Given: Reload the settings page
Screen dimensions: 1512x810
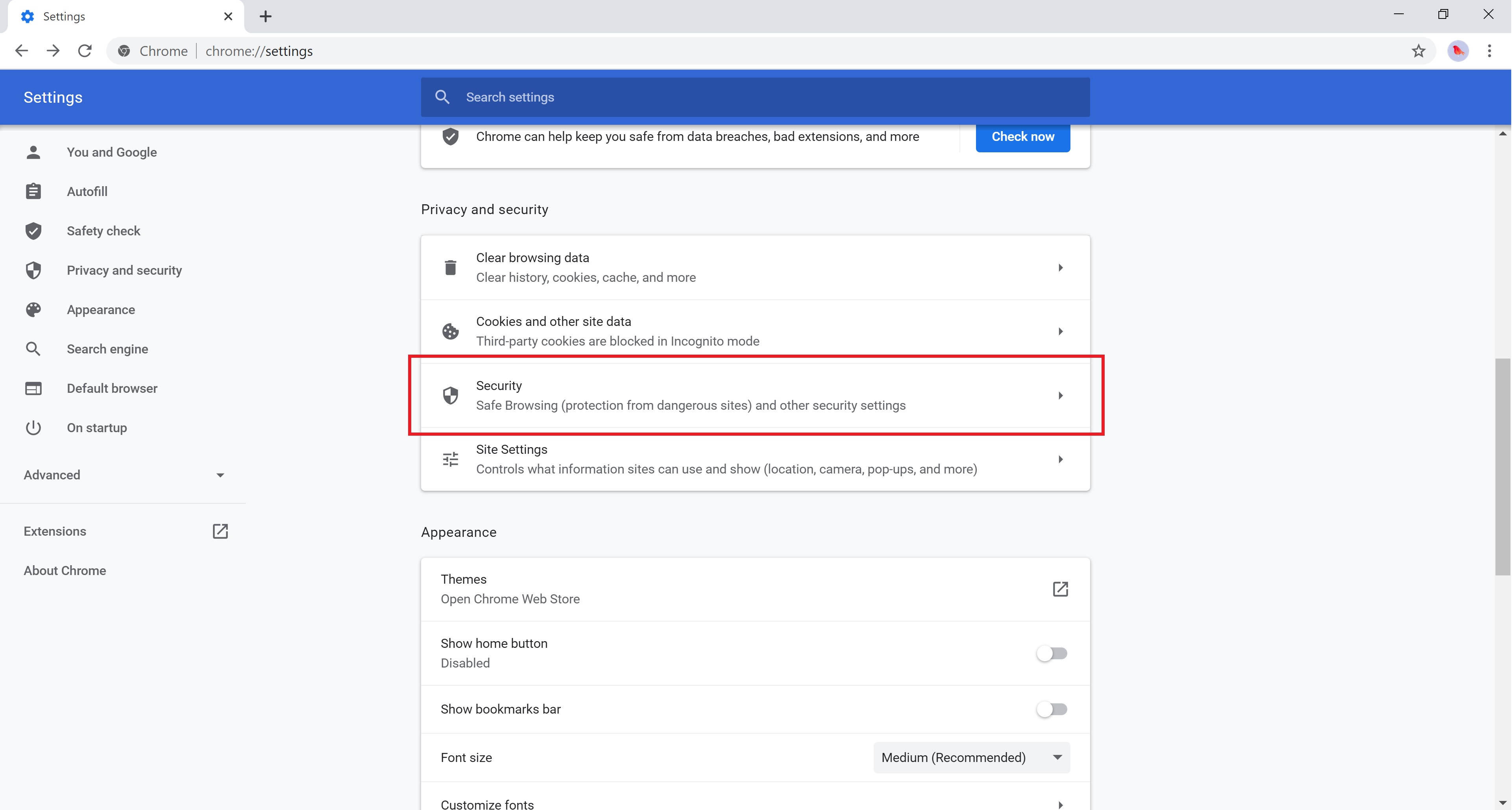Looking at the screenshot, I should click(x=85, y=51).
